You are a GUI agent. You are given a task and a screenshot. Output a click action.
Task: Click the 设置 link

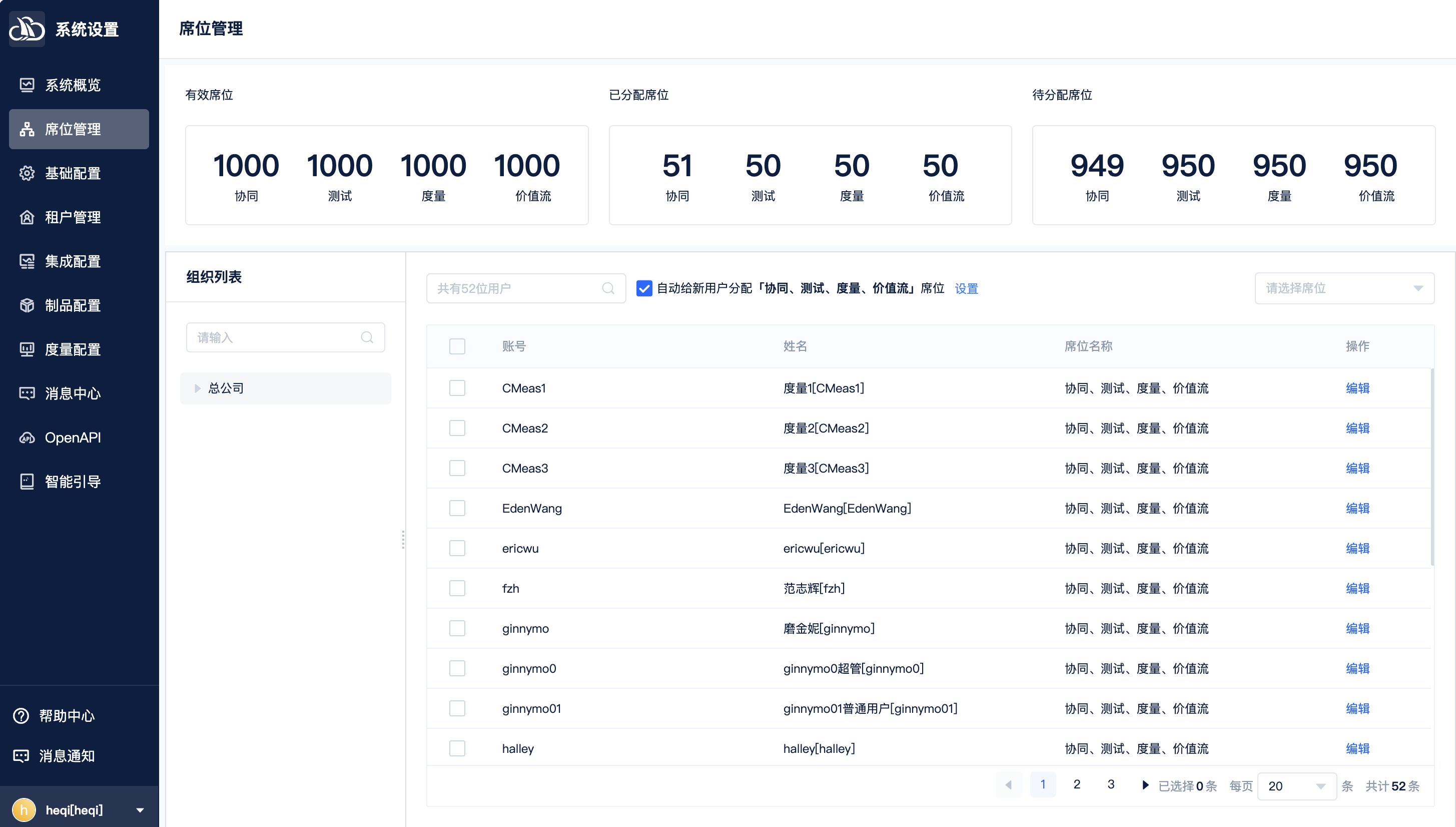click(966, 288)
